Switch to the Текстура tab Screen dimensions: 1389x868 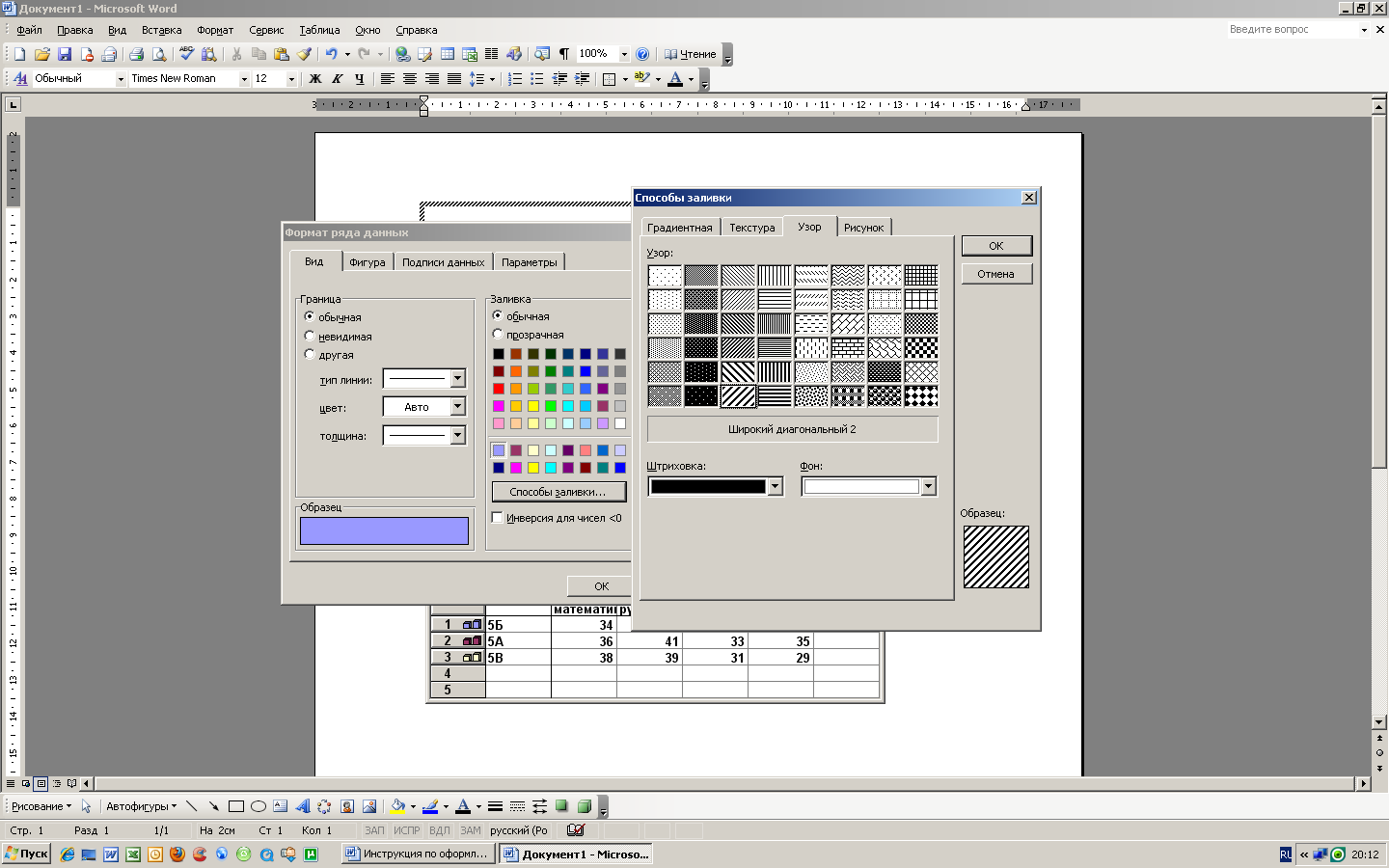[752, 228]
